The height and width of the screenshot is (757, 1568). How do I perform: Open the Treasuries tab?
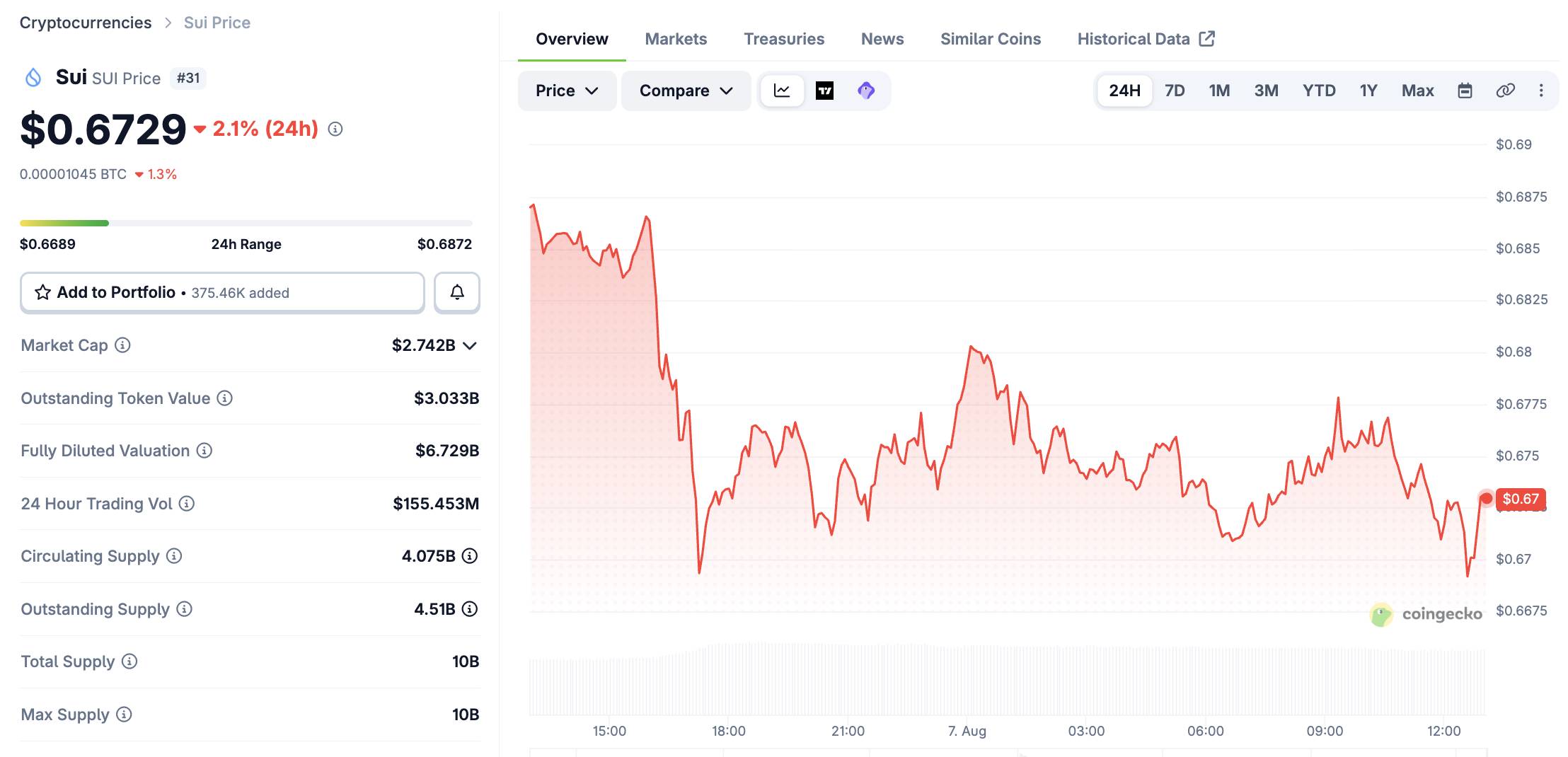pos(784,39)
